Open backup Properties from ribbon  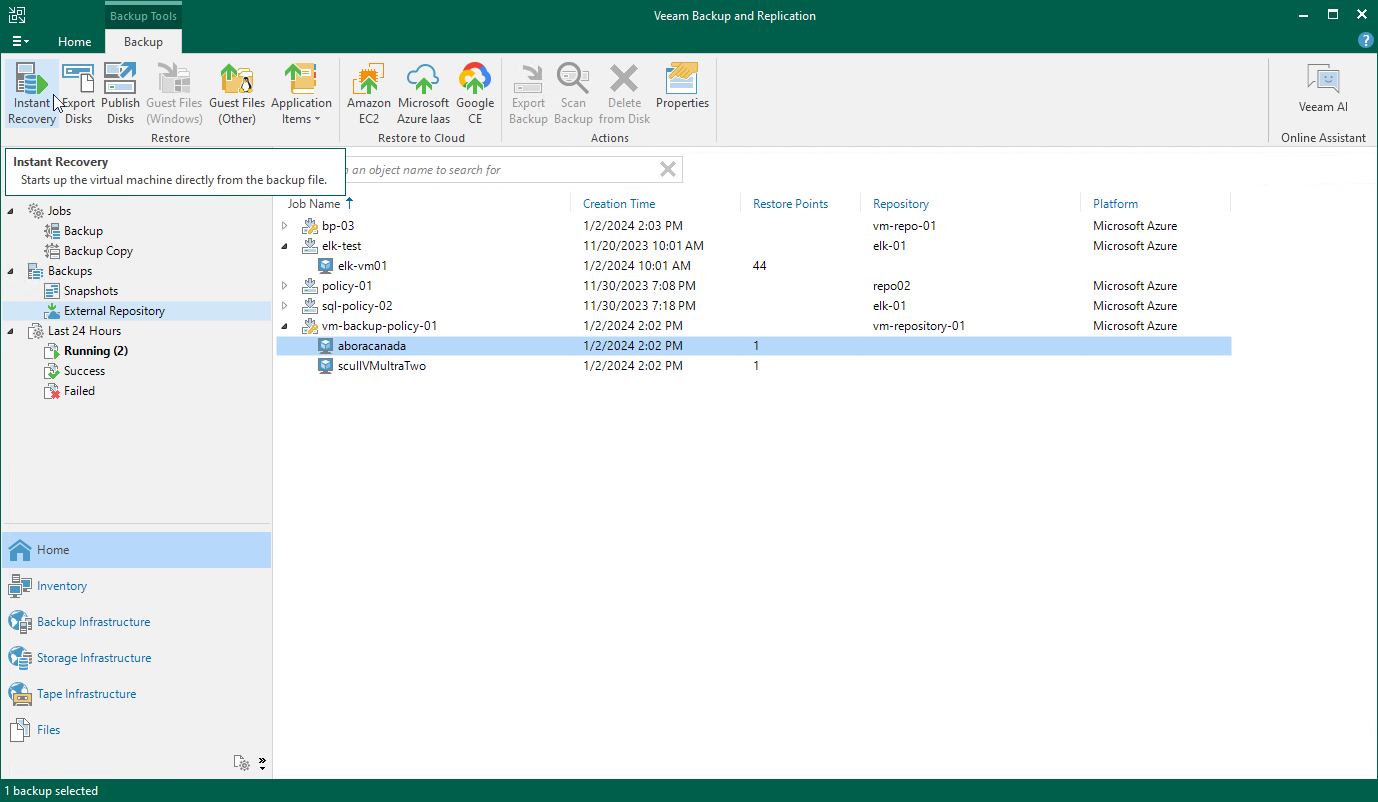pyautogui.click(x=682, y=86)
